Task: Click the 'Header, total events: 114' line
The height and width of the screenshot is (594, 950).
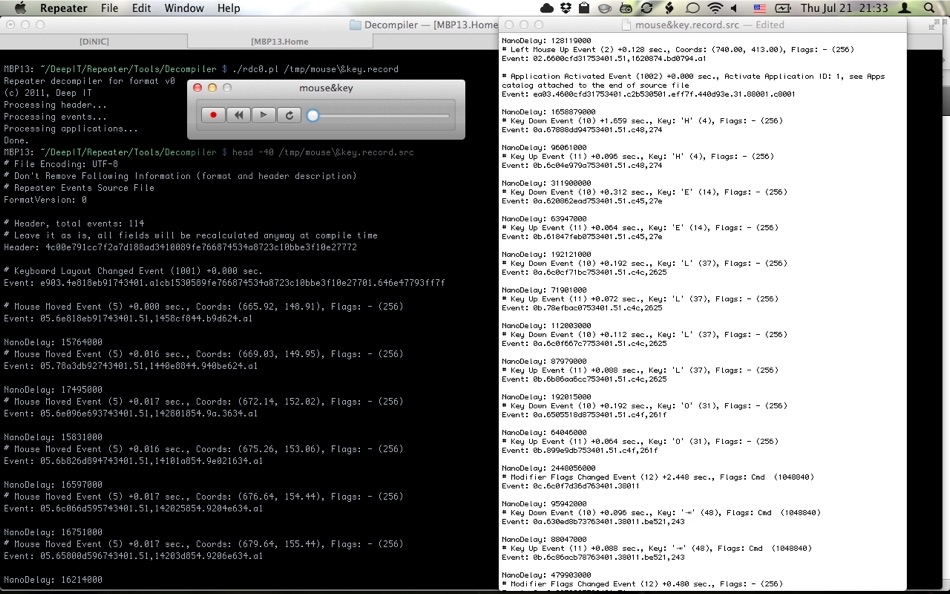Action: pyautogui.click(x=74, y=223)
